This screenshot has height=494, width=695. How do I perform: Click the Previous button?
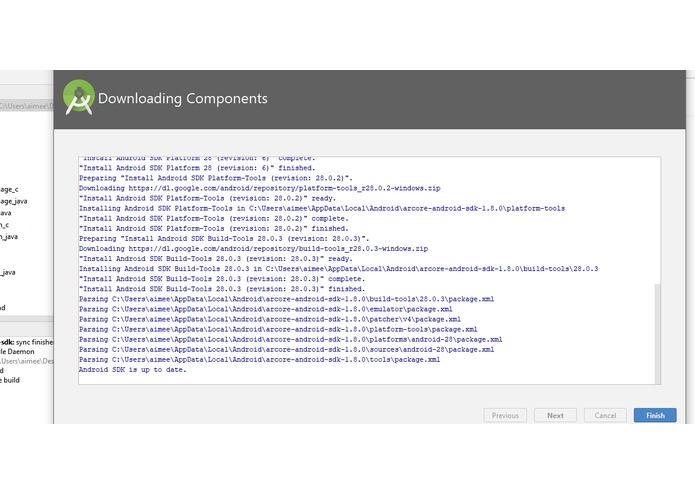pyautogui.click(x=505, y=415)
